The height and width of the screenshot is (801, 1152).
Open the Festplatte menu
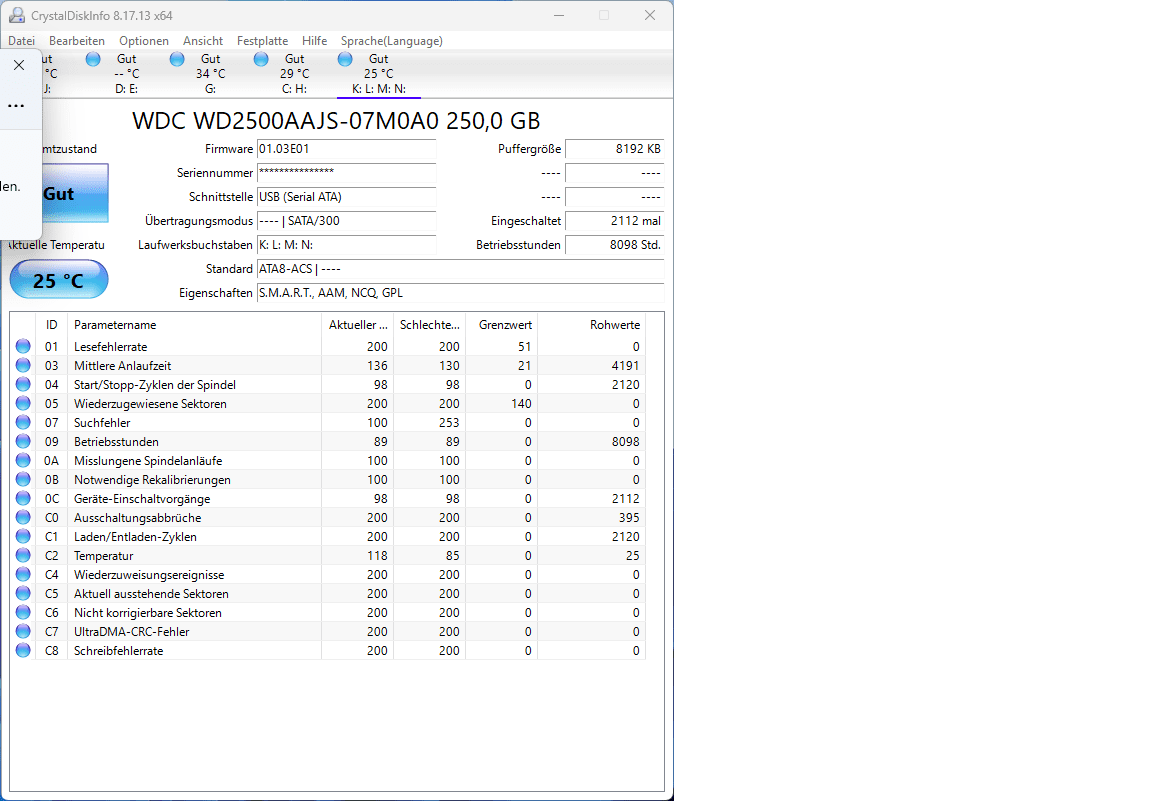pyautogui.click(x=262, y=41)
